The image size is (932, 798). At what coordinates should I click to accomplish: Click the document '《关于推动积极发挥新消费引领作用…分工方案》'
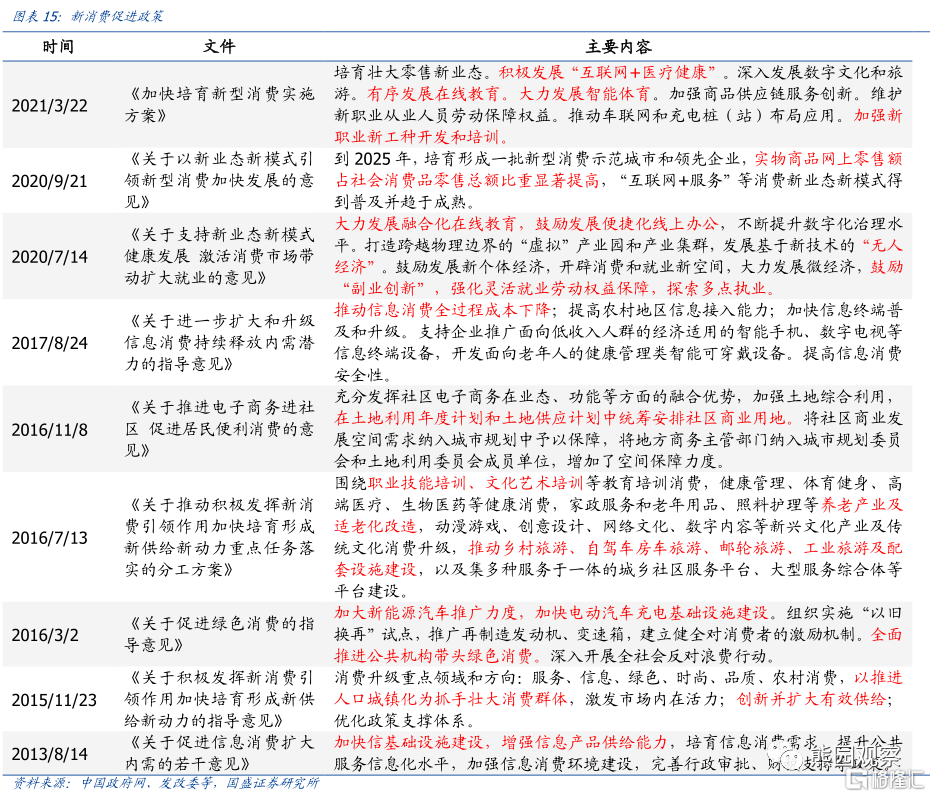pyautogui.click(x=219, y=537)
